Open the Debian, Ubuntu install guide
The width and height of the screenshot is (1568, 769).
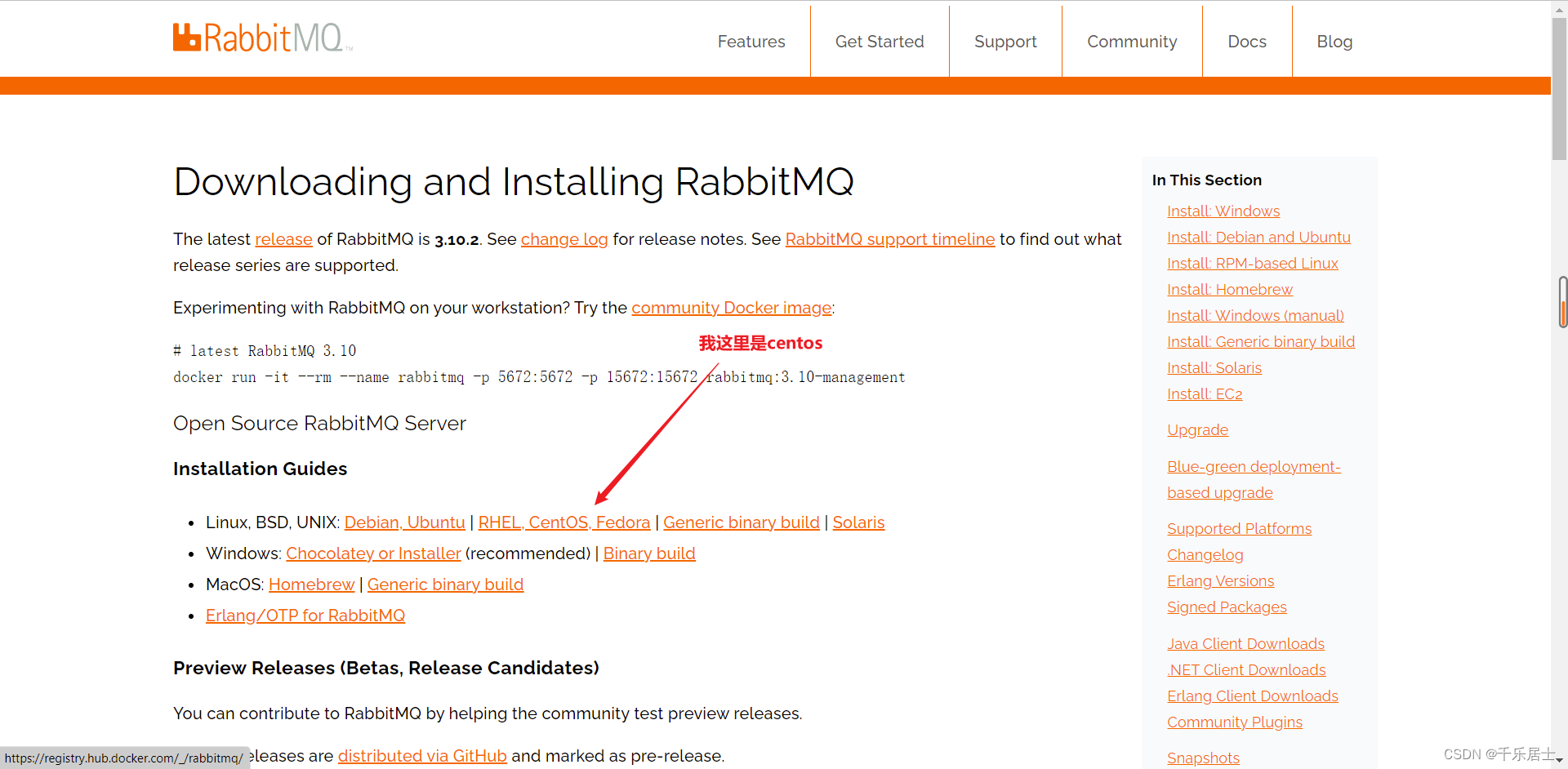click(405, 522)
